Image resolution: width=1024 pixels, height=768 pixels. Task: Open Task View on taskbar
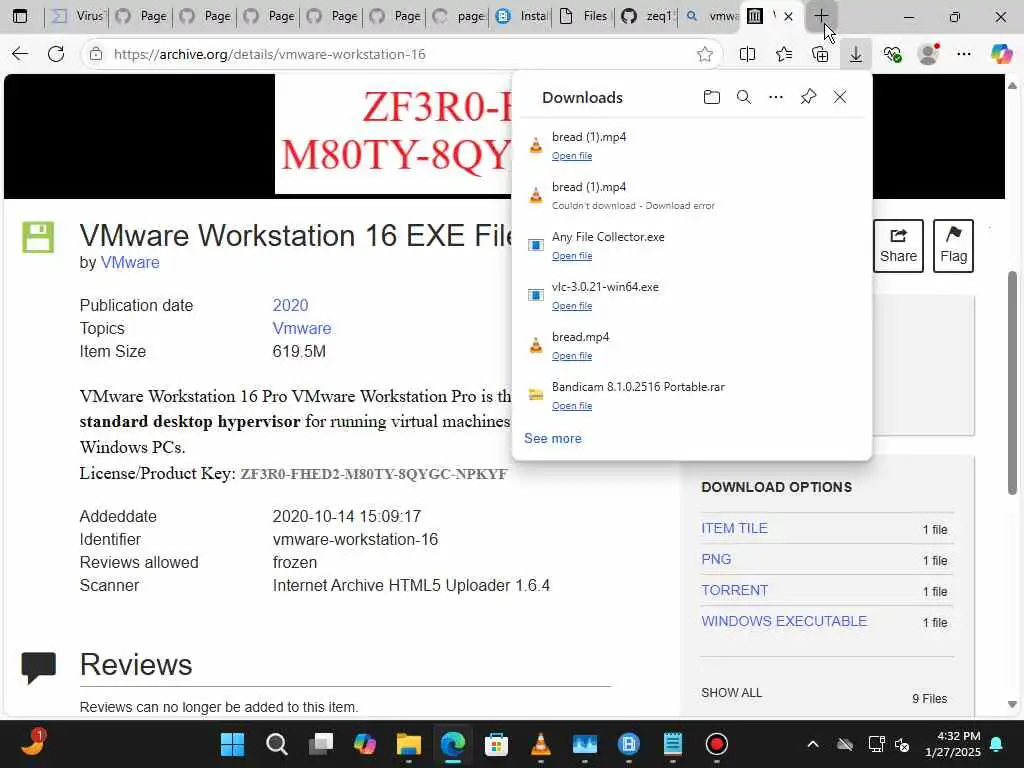click(321, 744)
